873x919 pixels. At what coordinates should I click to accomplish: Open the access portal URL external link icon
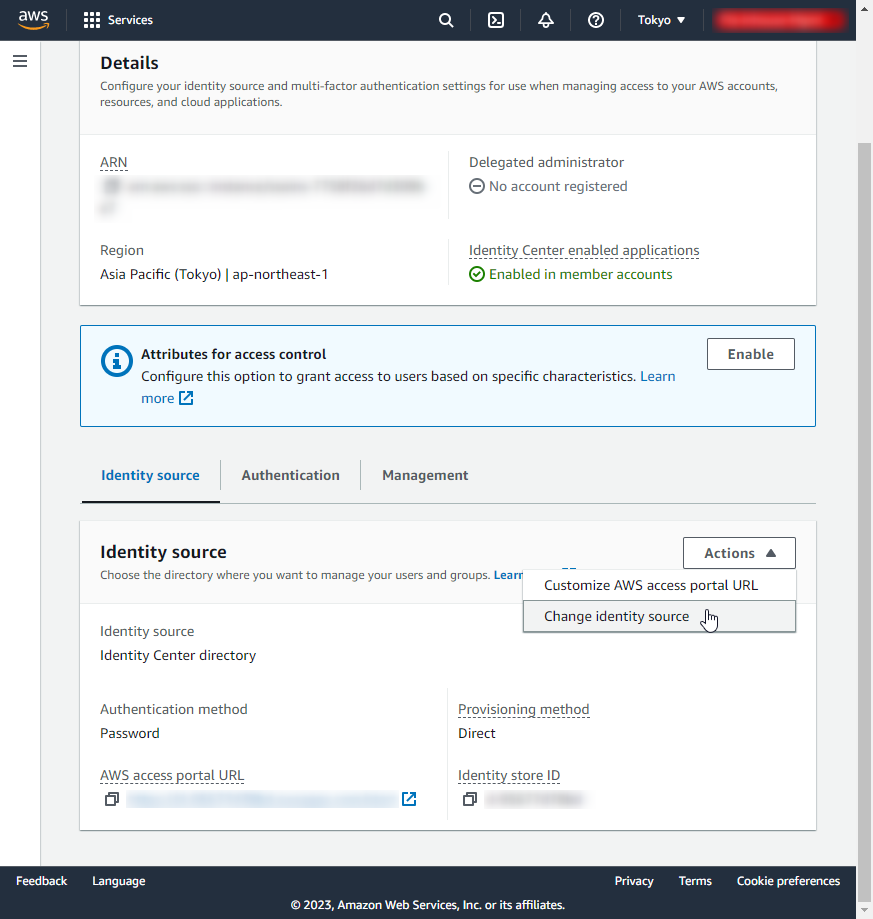coord(409,799)
